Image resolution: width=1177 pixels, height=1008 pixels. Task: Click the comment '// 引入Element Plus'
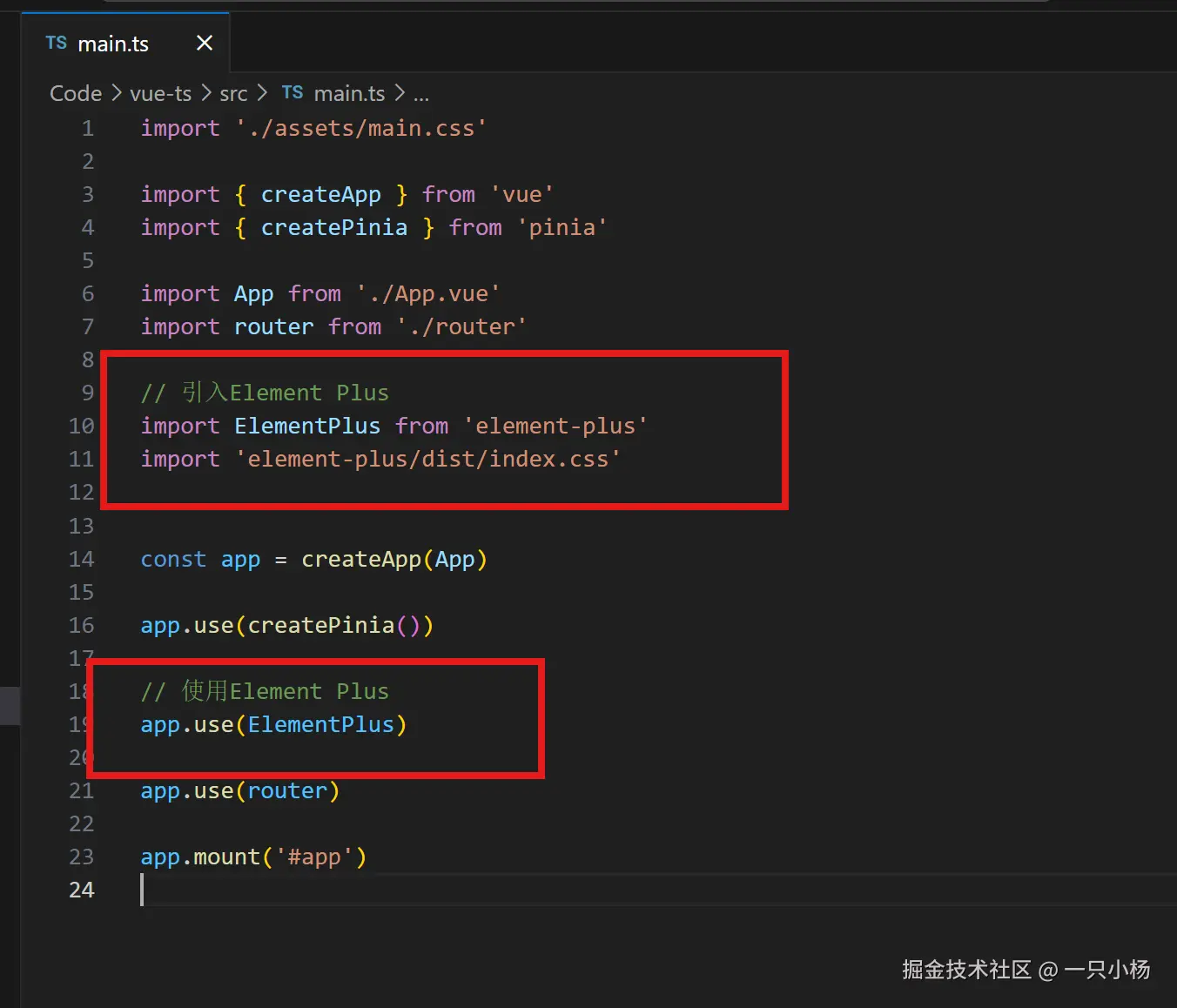coord(265,393)
